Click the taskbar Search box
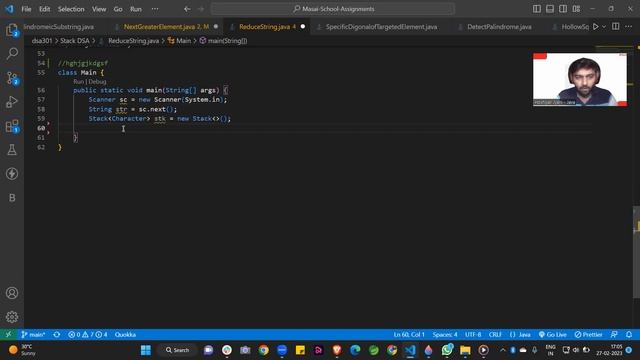640x360 pixels. (178, 350)
